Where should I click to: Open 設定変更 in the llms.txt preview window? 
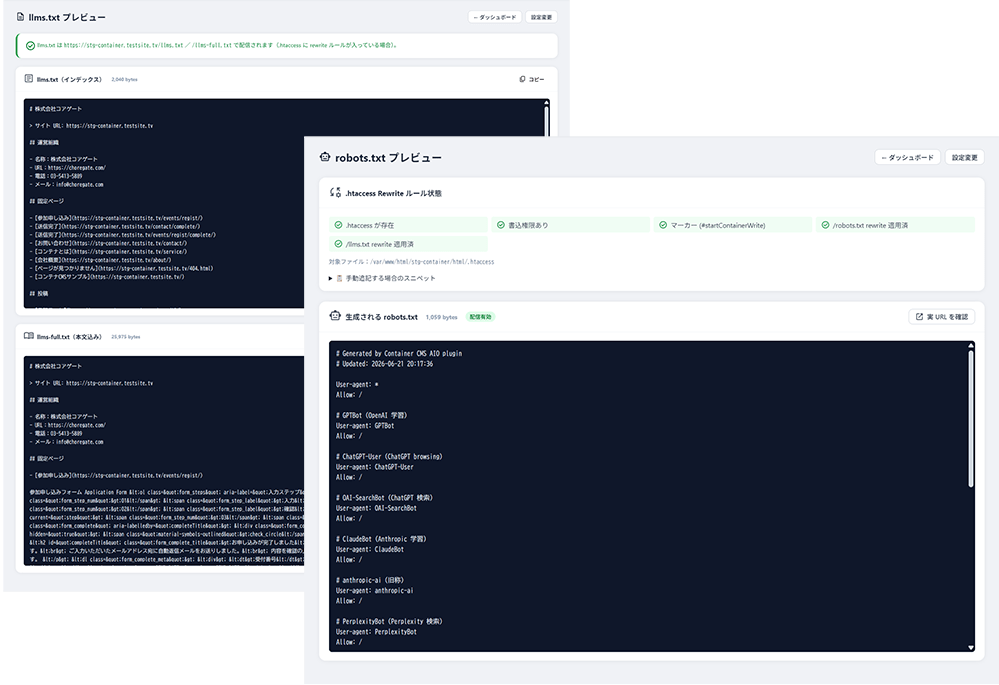pos(542,17)
